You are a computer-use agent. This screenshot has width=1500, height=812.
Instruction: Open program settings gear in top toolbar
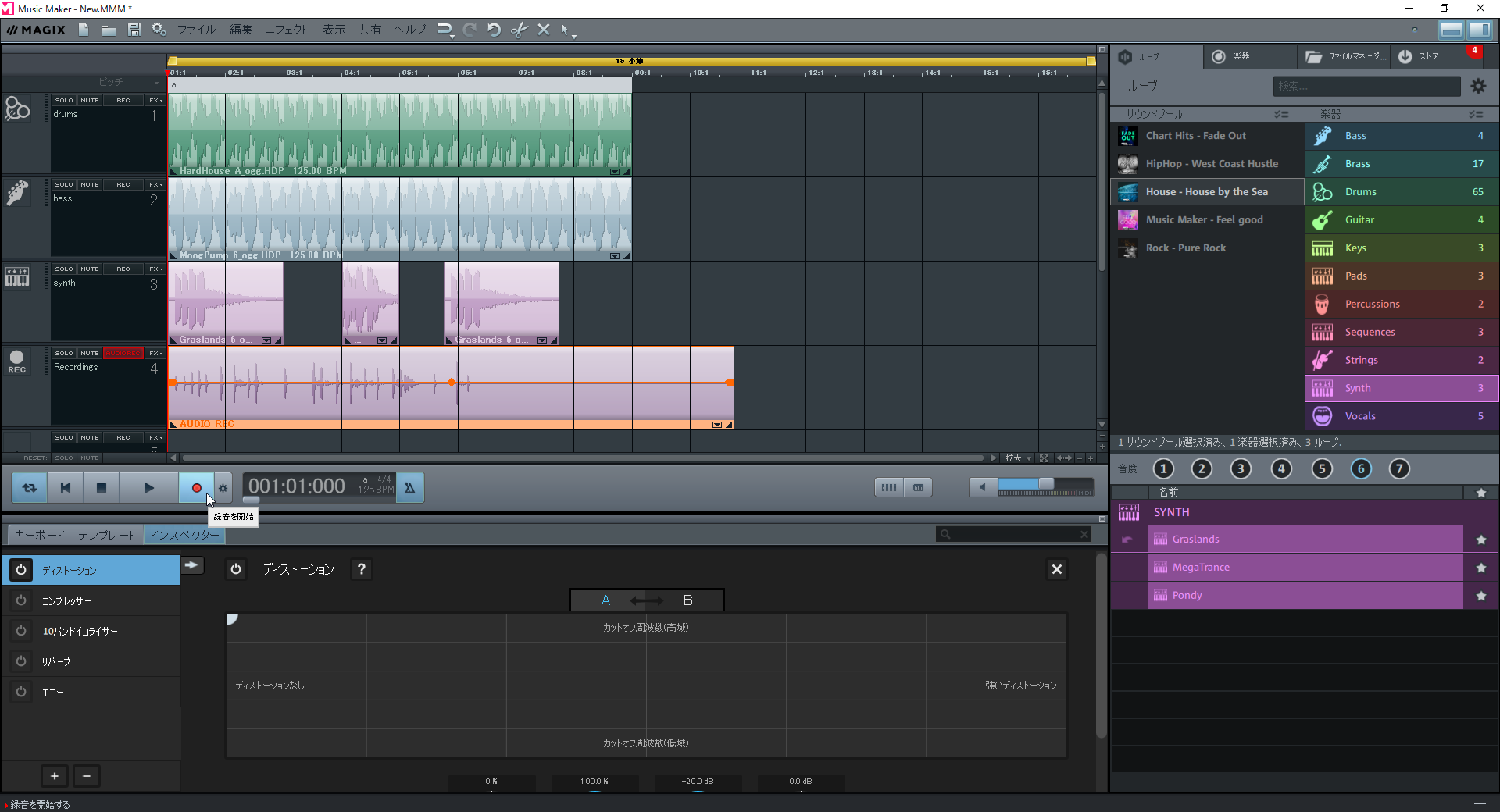coord(159,30)
